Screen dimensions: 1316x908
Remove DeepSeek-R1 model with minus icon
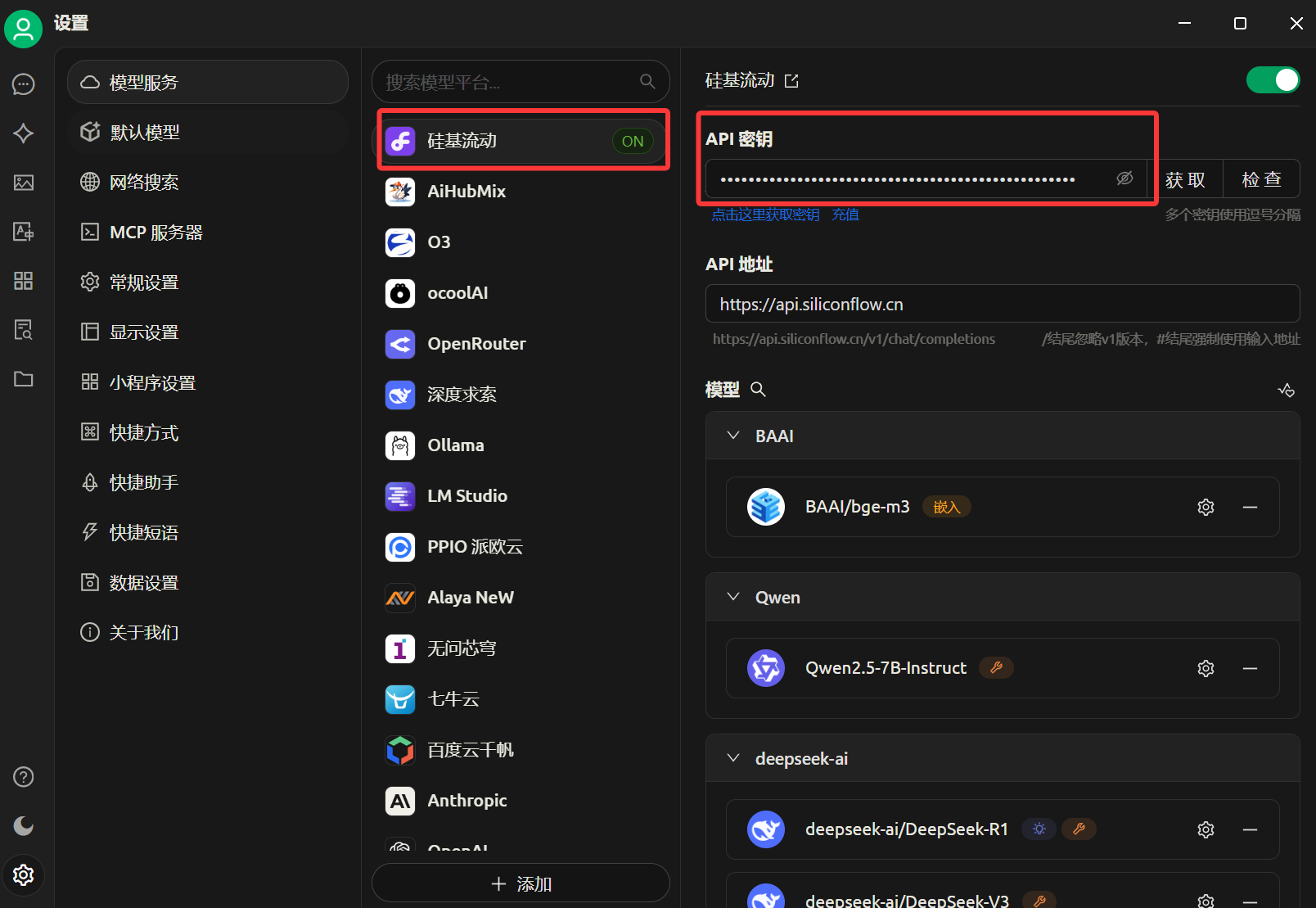1250,829
